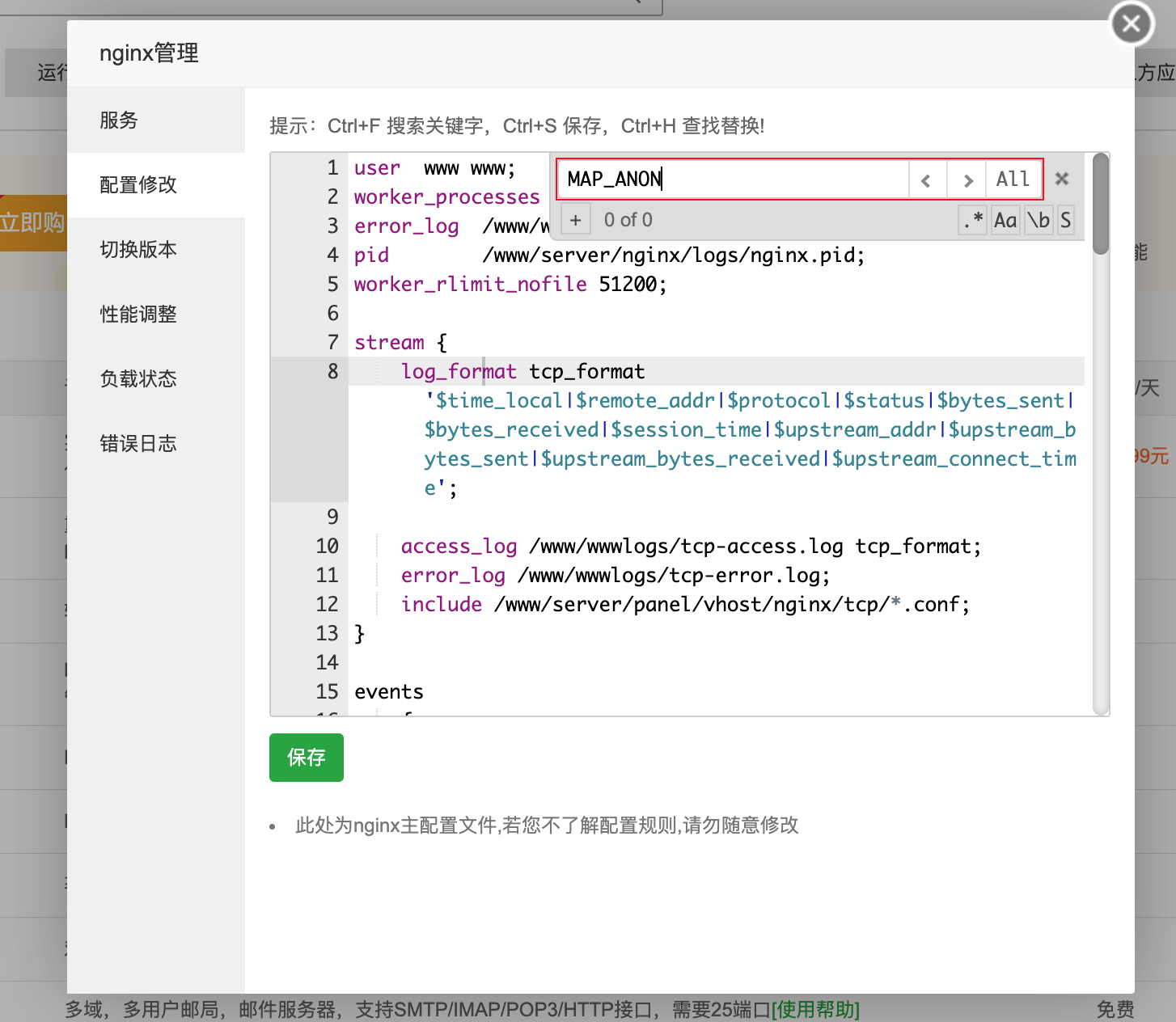Click the MAP_ANON search input field
1176x1022 pixels.
click(x=733, y=179)
